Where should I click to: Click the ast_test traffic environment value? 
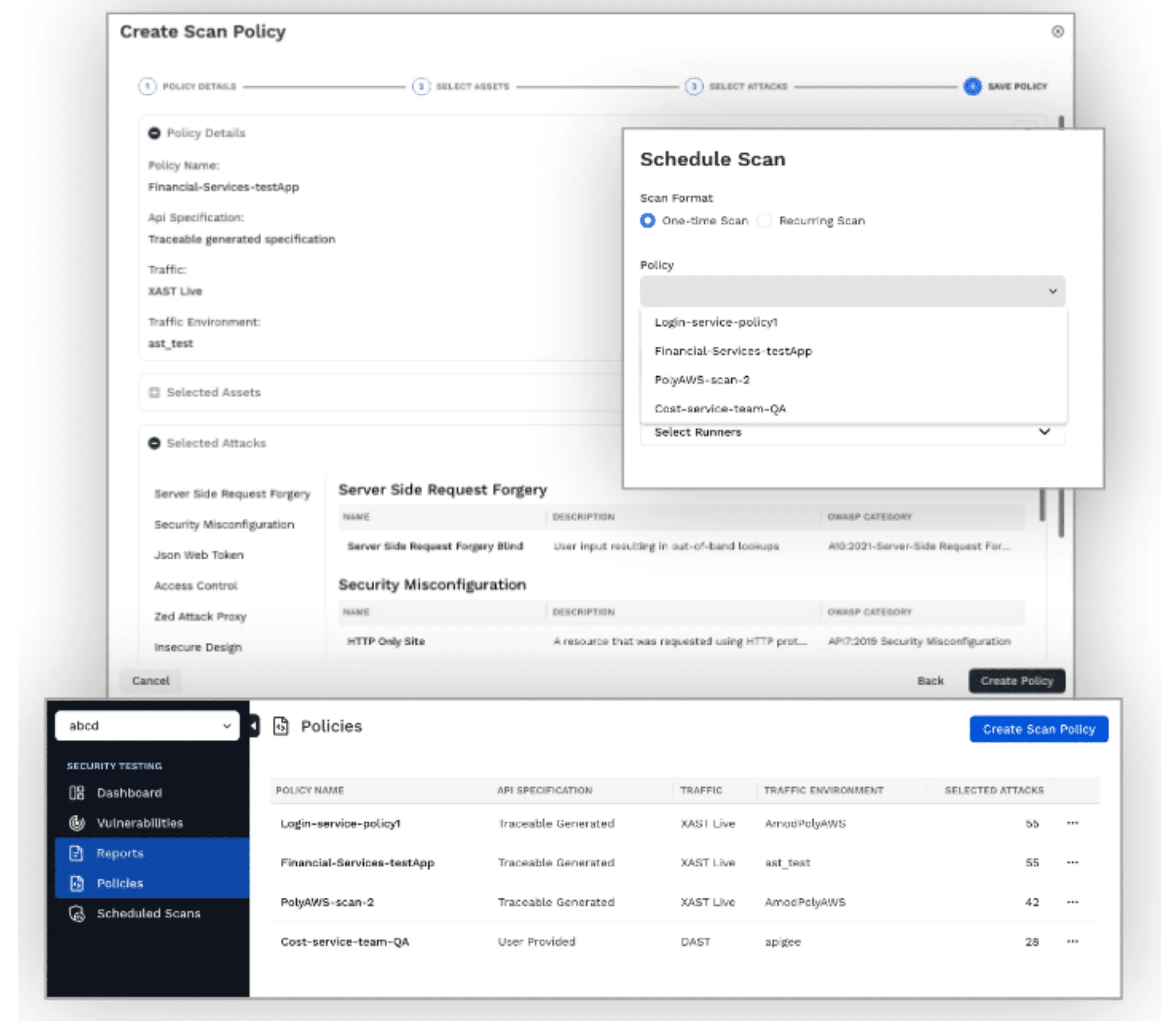pyautogui.click(x=170, y=343)
